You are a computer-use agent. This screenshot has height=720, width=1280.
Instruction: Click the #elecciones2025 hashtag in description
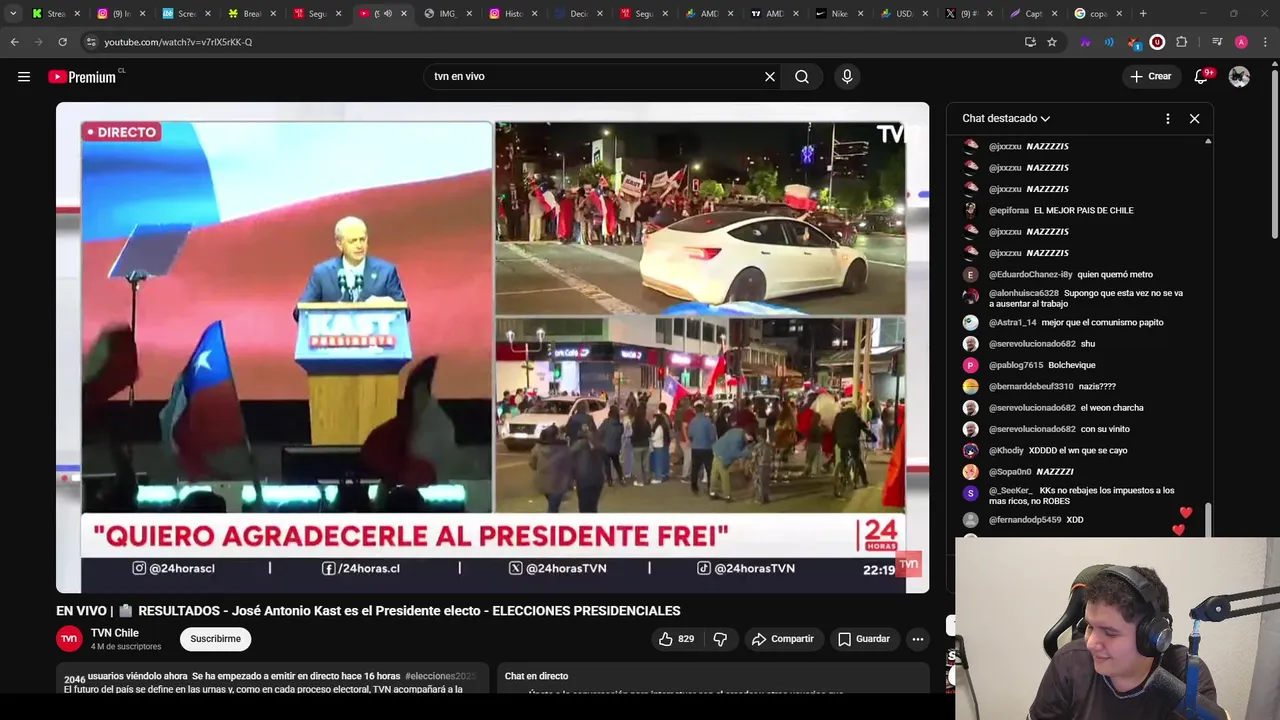(440, 677)
